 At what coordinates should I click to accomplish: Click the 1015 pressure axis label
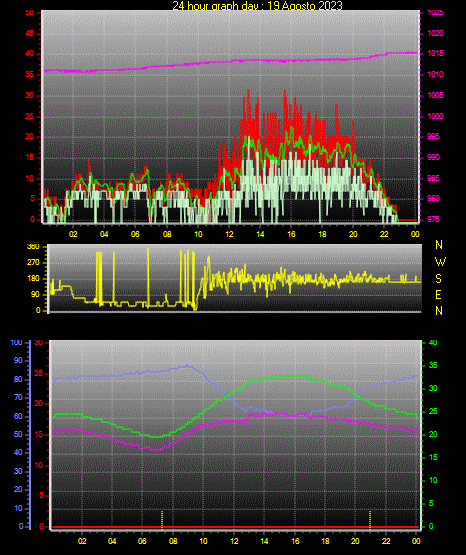pyautogui.click(x=435, y=53)
